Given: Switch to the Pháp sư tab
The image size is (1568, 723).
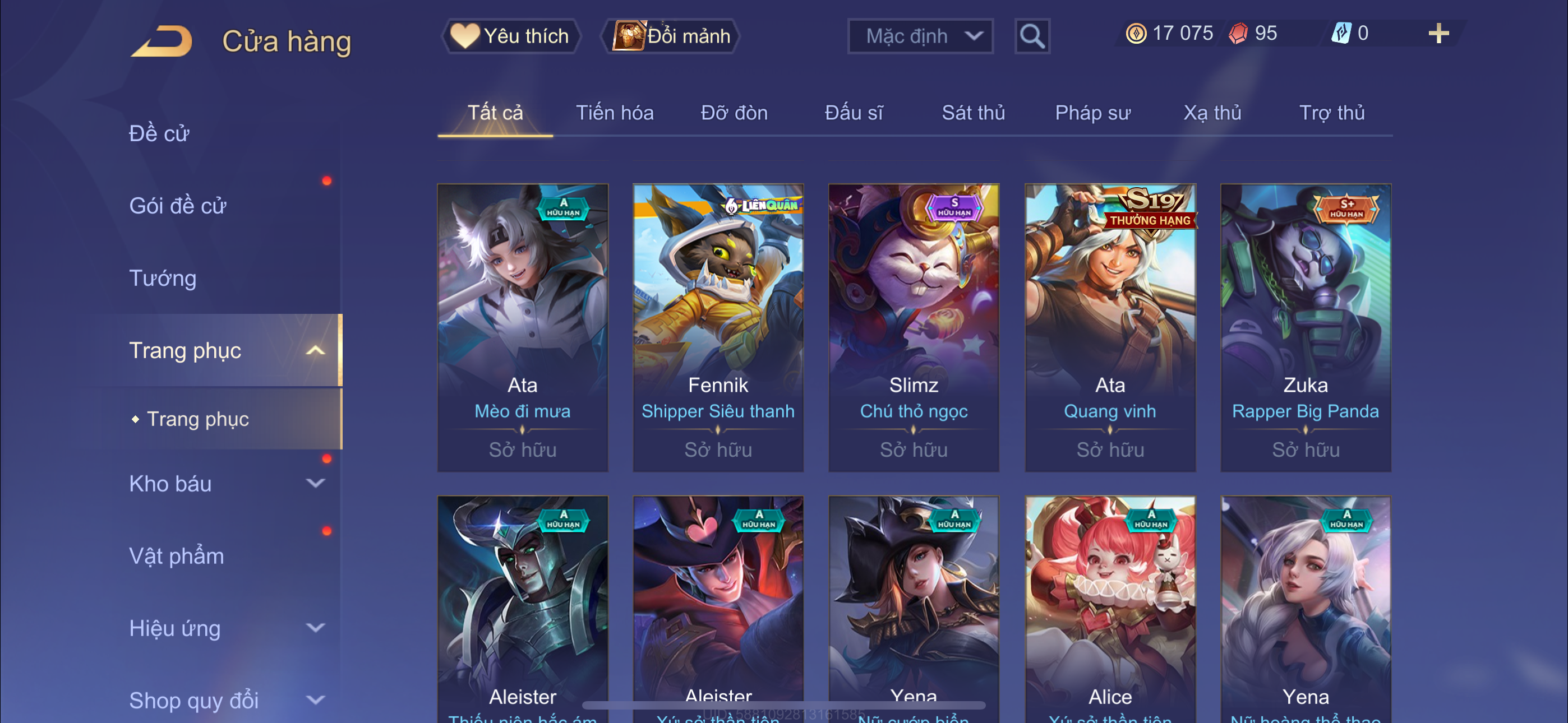Looking at the screenshot, I should pos(1092,113).
